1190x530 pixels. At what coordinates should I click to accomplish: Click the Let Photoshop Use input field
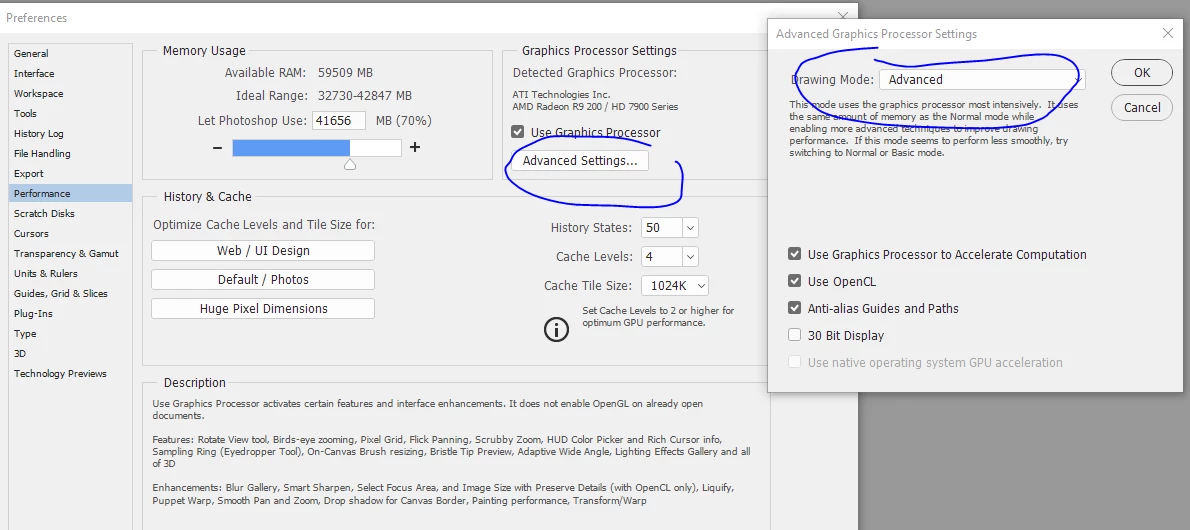(338, 121)
